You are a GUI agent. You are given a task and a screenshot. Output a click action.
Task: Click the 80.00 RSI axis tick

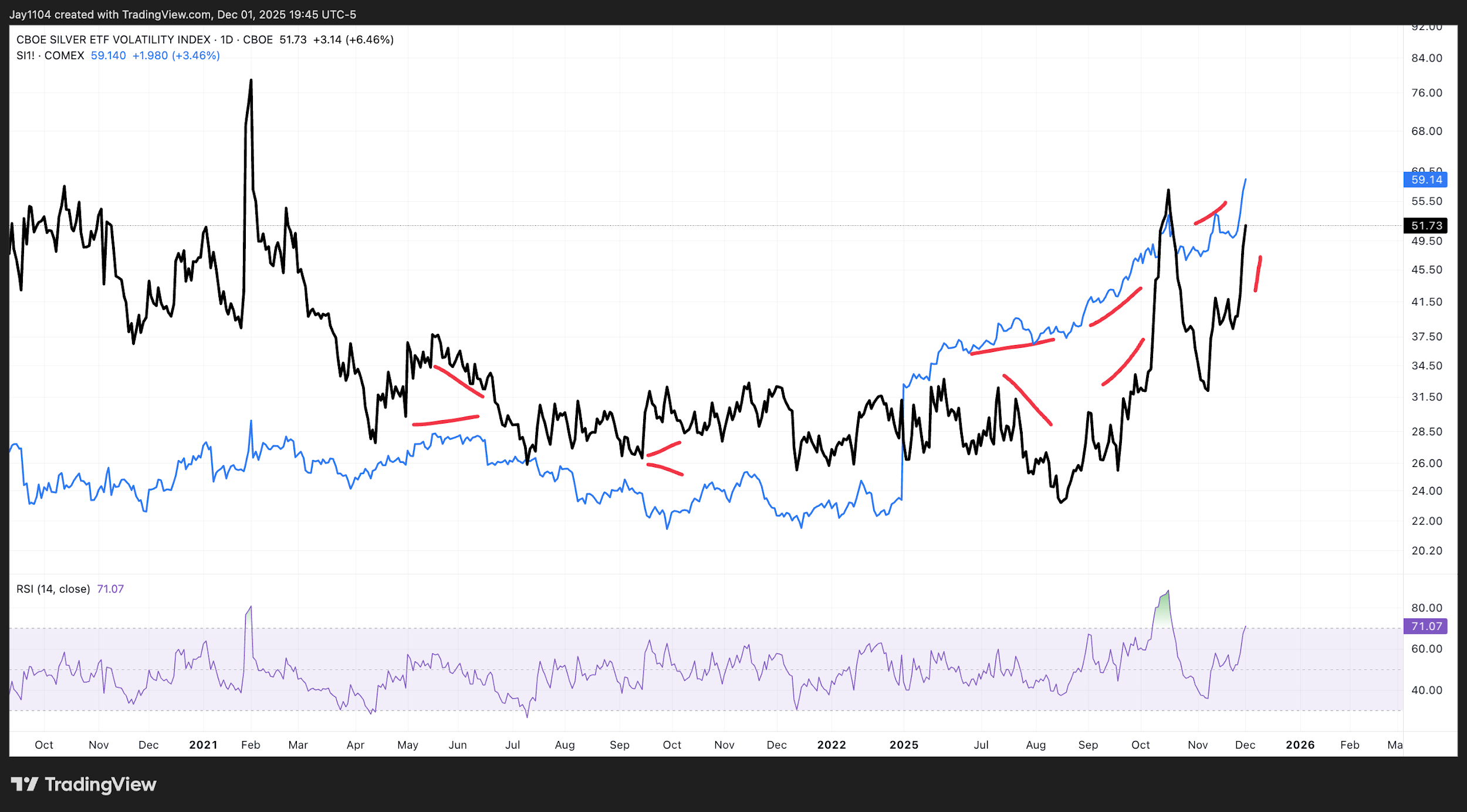[x=1427, y=608]
